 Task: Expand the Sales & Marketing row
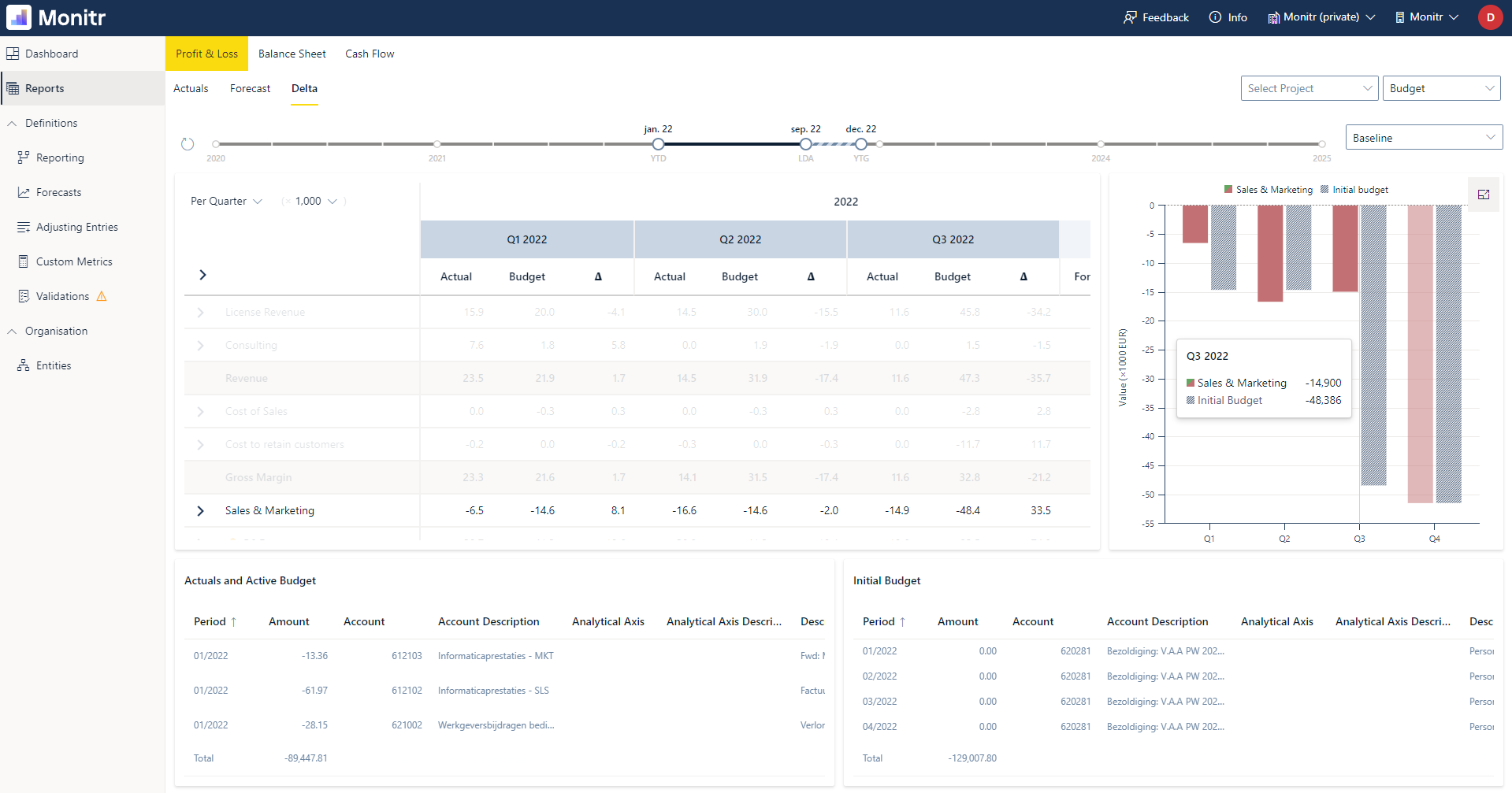point(200,510)
